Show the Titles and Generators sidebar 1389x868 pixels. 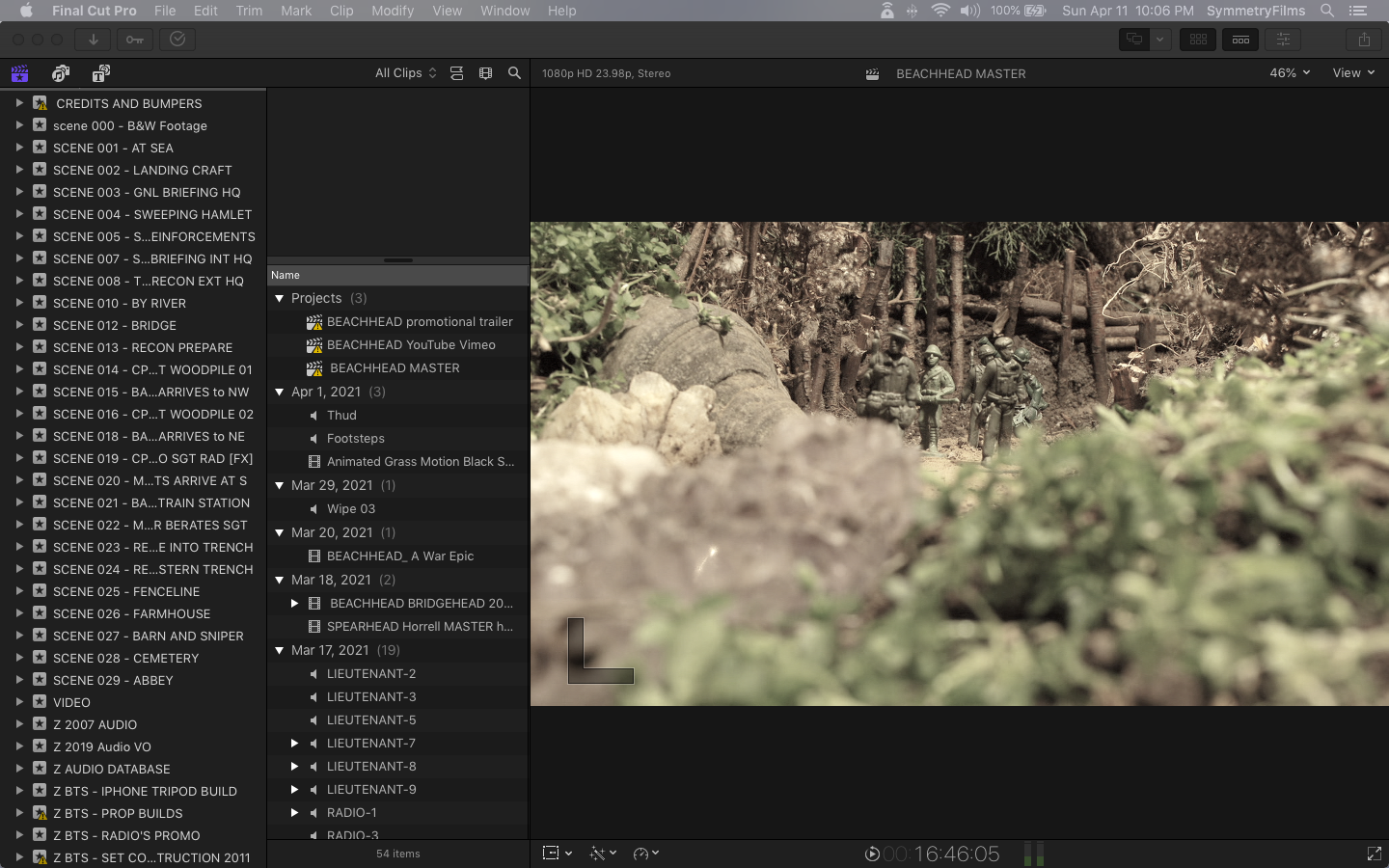point(101,73)
